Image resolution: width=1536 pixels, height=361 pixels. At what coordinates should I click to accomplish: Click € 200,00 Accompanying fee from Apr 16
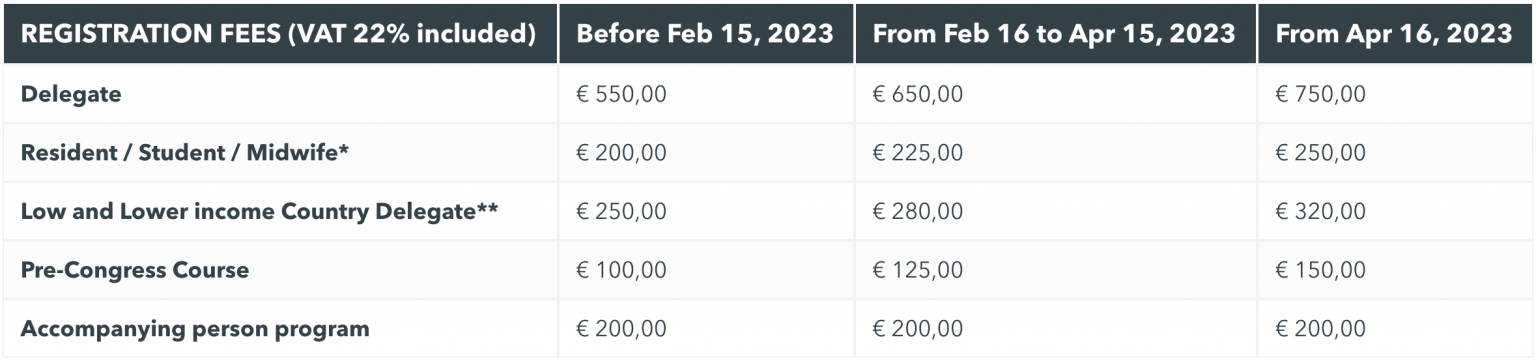(1321, 328)
